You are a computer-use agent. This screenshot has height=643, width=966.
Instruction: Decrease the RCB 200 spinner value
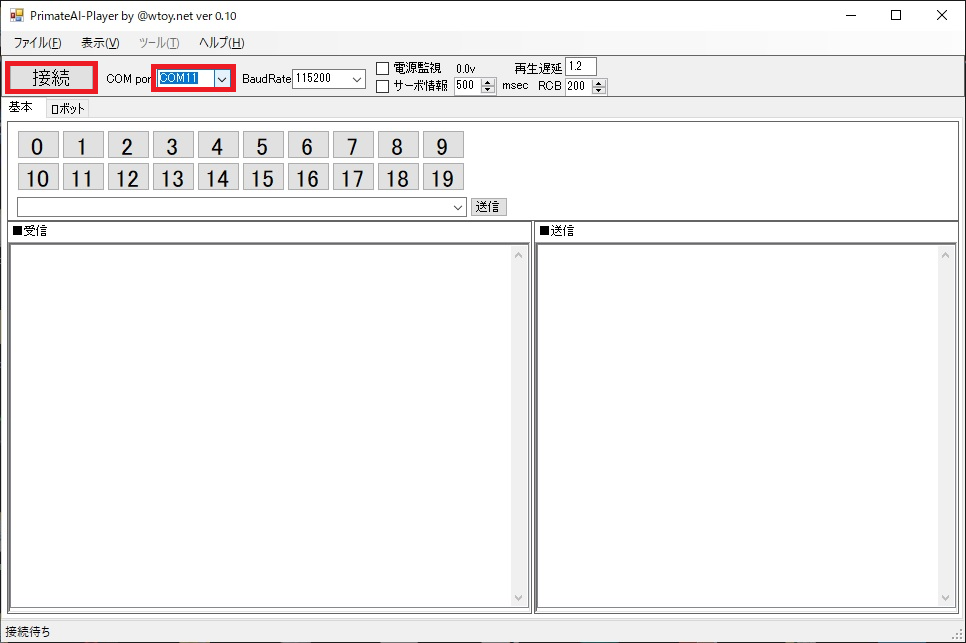[599, 90]
